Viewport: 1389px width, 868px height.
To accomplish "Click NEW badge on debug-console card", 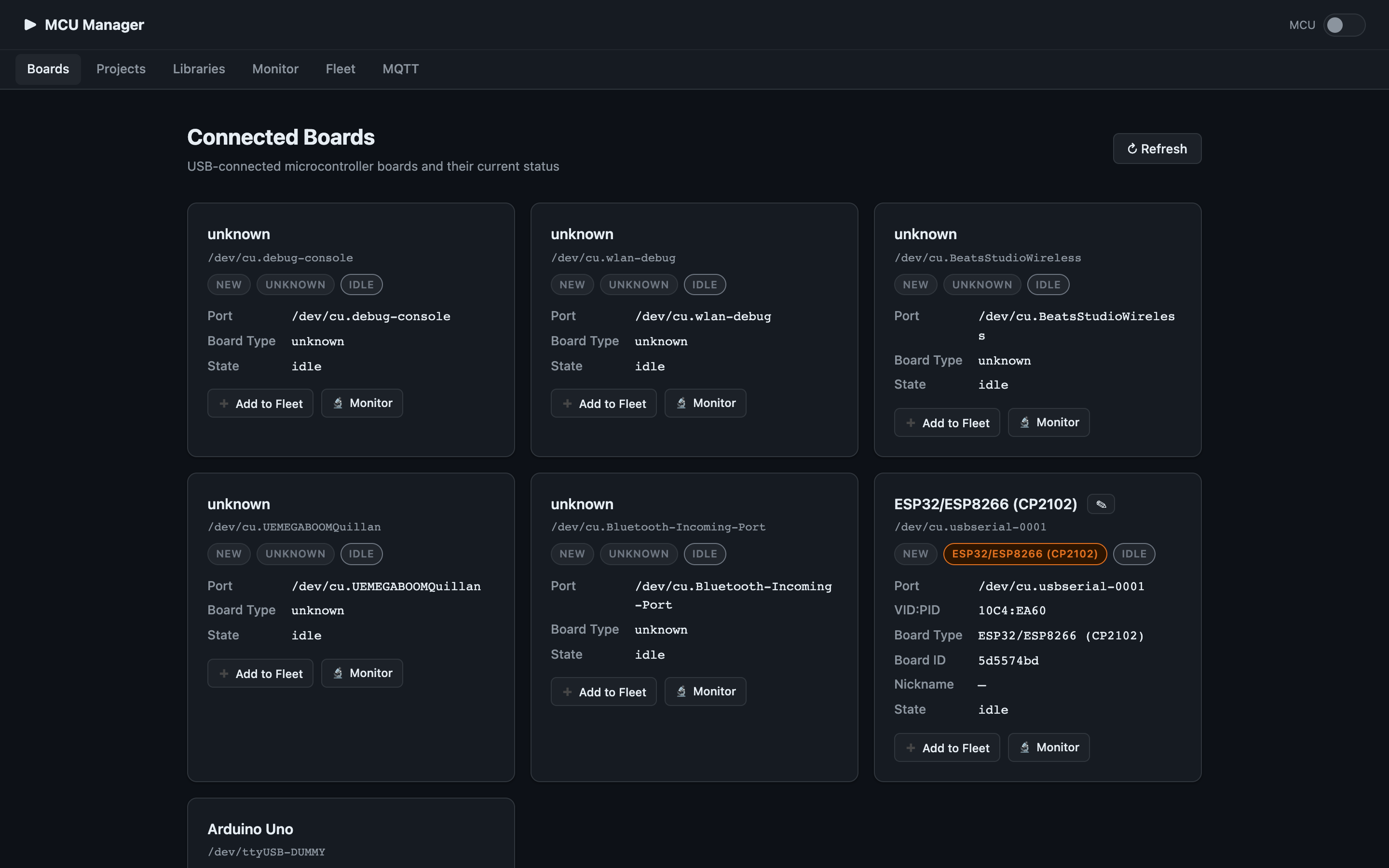I will 229,285.
